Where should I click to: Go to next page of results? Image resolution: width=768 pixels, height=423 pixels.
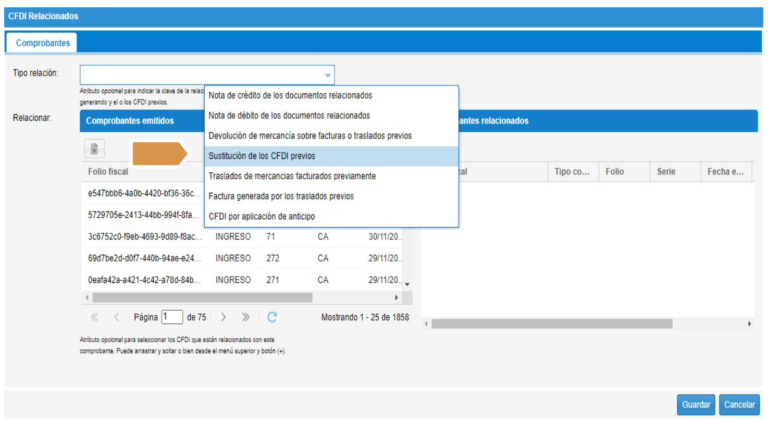pos(223,317)
